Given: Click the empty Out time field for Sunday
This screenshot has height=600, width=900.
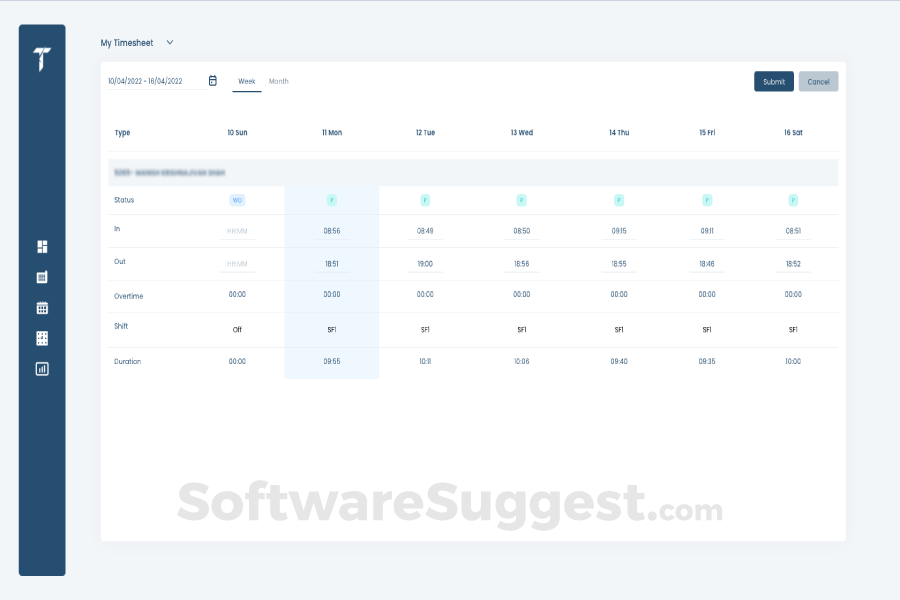Looking at the screenshot, I should point(237,264).
